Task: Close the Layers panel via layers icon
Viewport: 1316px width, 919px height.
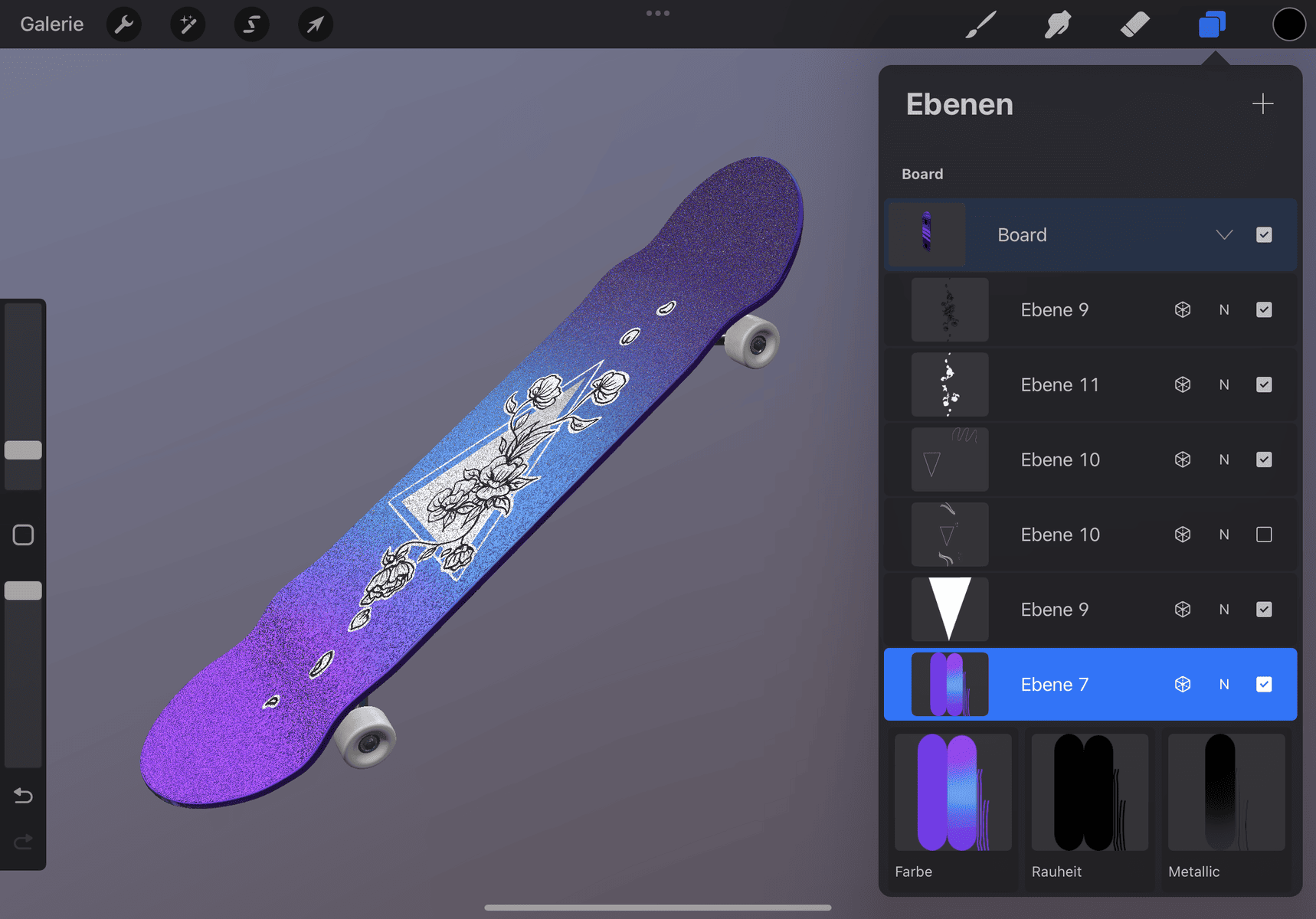Action: [x=1213, y=25]
